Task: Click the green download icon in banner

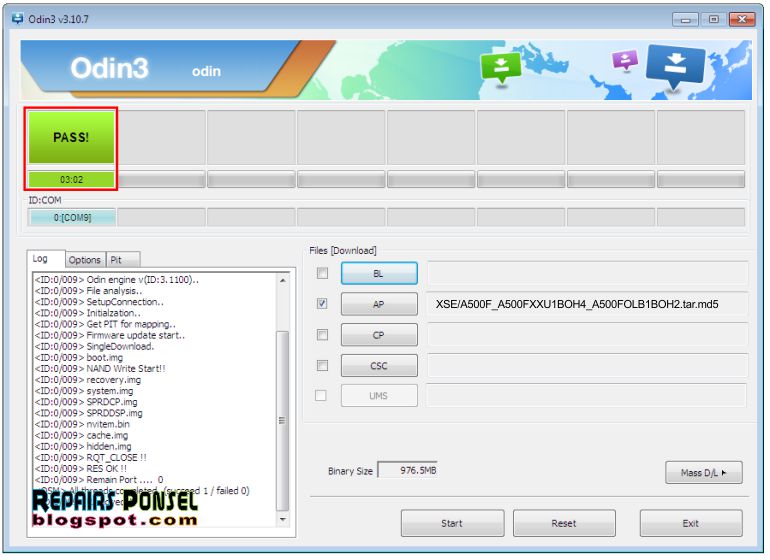Action: [501, 68]
